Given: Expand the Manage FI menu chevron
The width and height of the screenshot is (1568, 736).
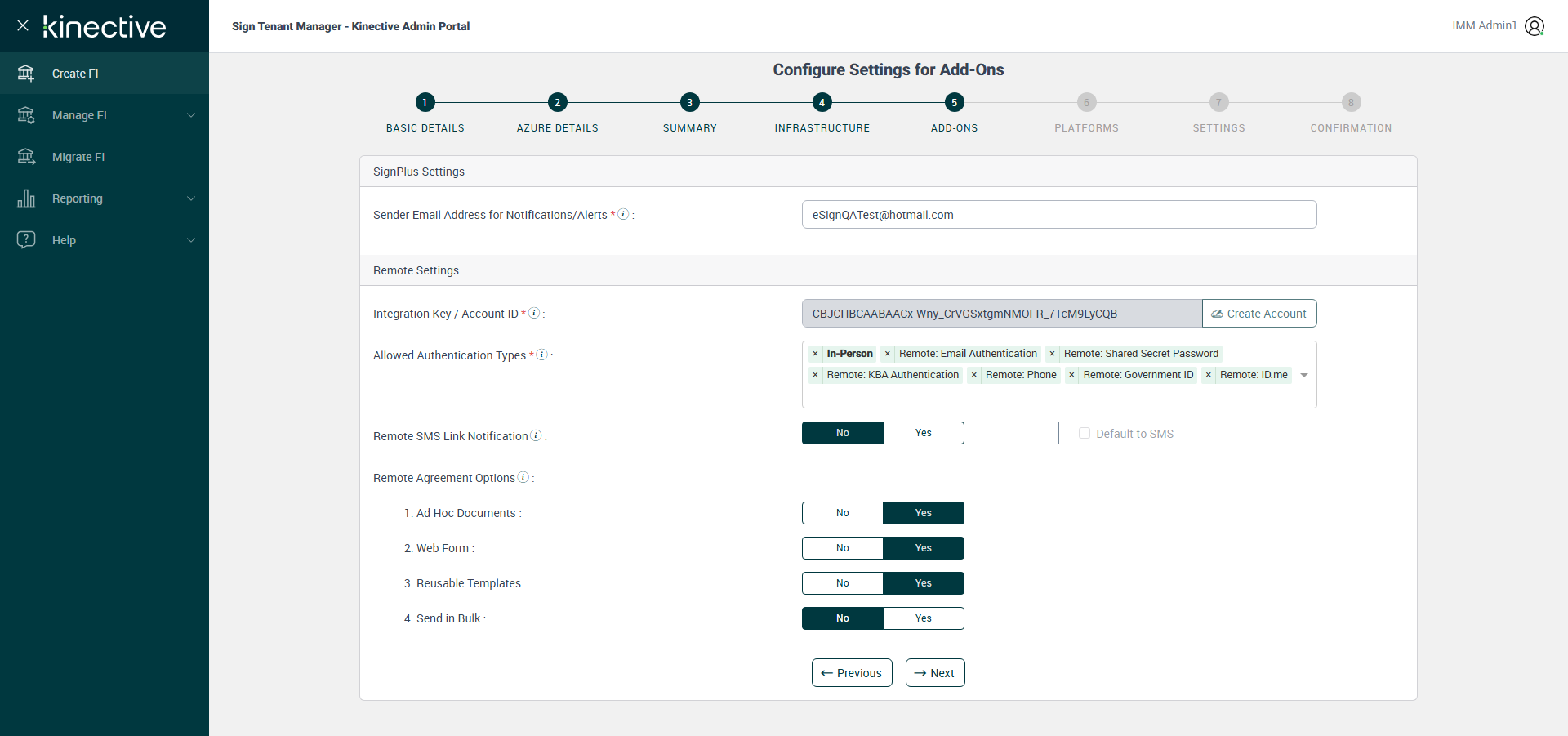Looking at the screenshot, I should click(x=191, y=115).
